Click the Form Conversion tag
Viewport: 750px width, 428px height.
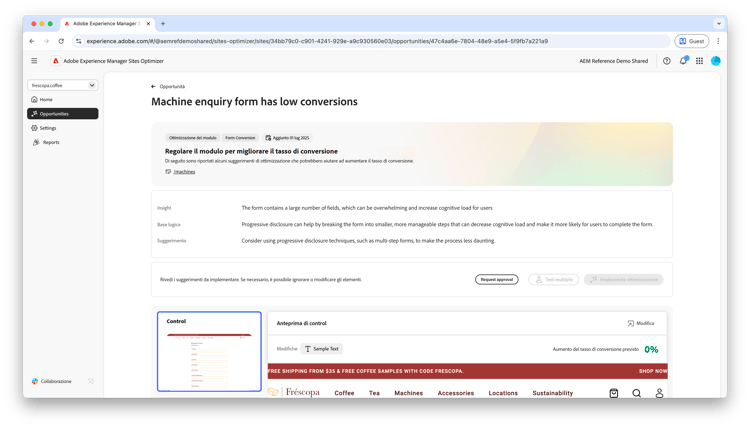(240, 138)
